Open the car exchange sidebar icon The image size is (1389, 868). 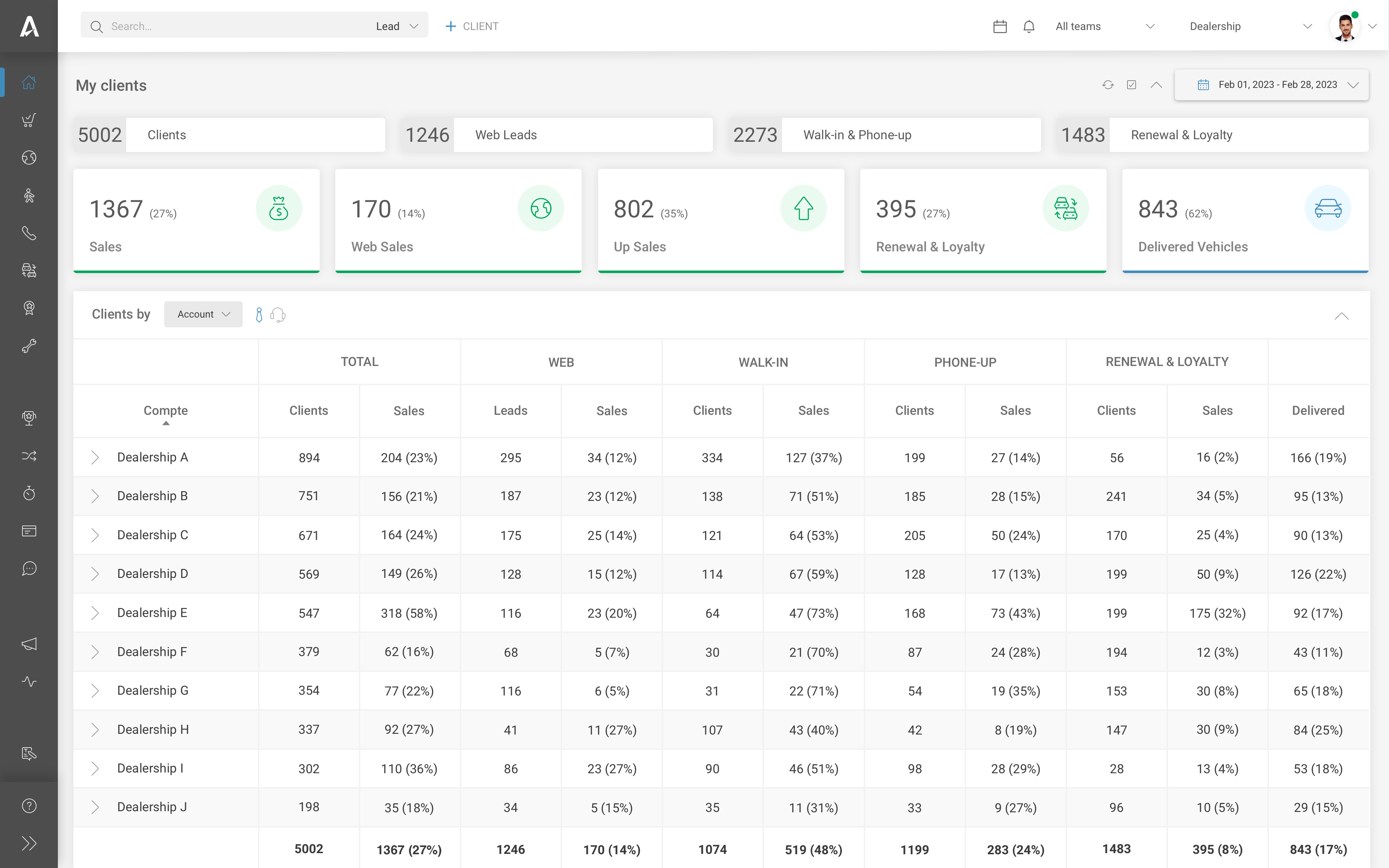pyautogui.click(x=29, y=271)
